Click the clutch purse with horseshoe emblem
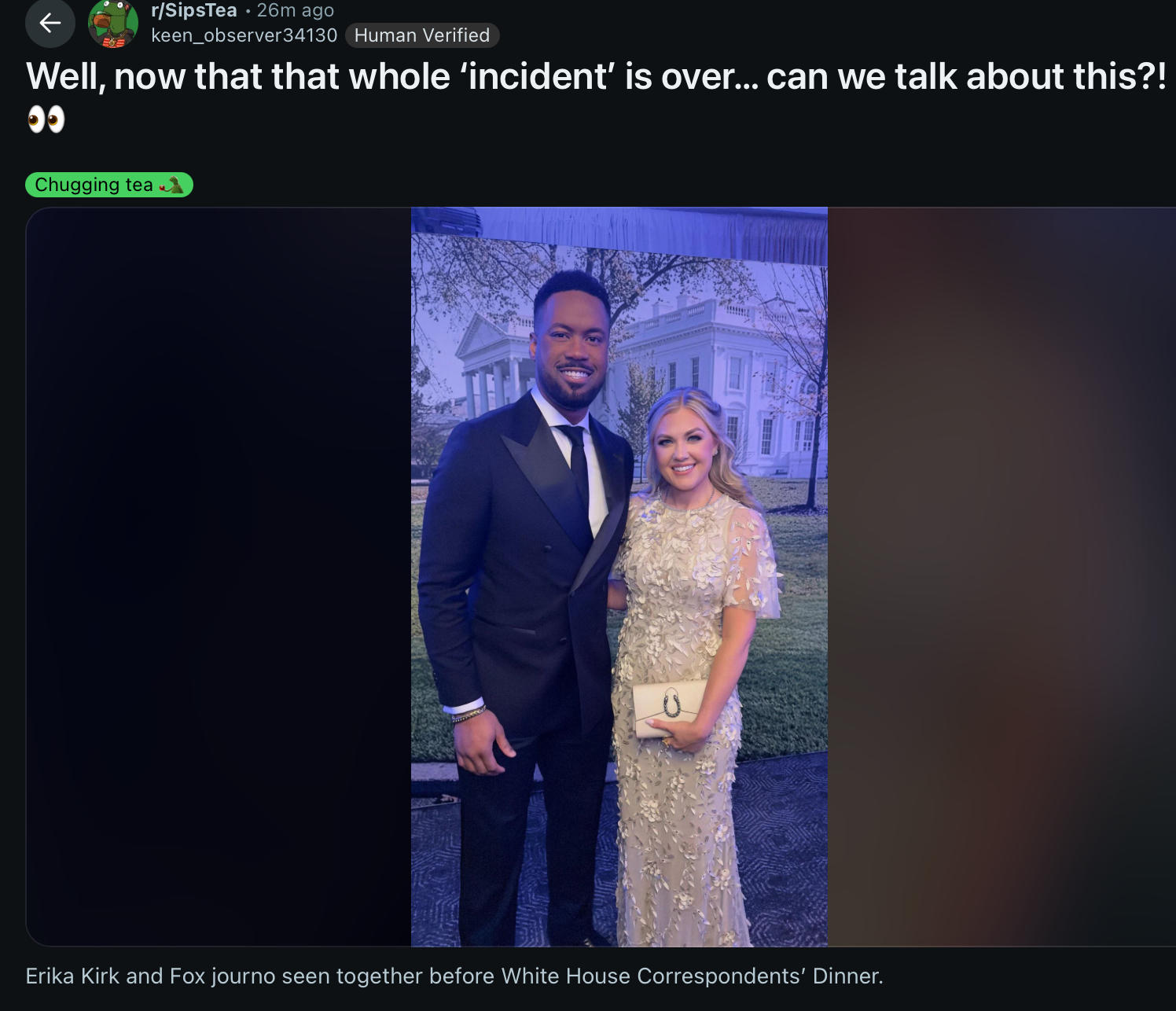The width and height of the screenshot is (1176, 1011). 668,706
